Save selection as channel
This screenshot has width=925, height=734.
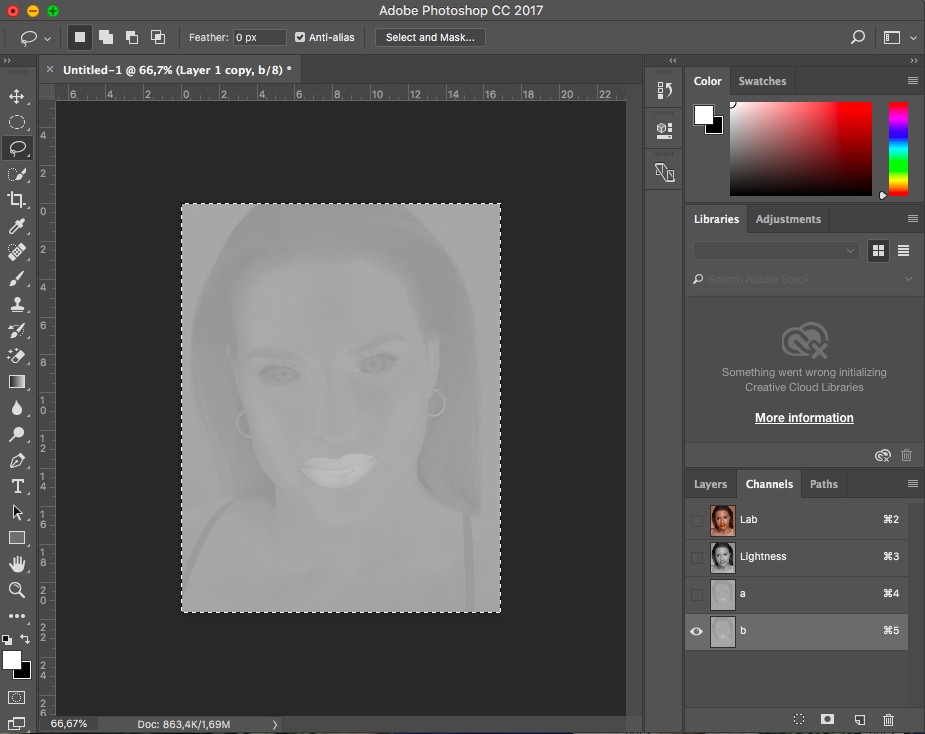pyautogui.click(x=828, y=719)
